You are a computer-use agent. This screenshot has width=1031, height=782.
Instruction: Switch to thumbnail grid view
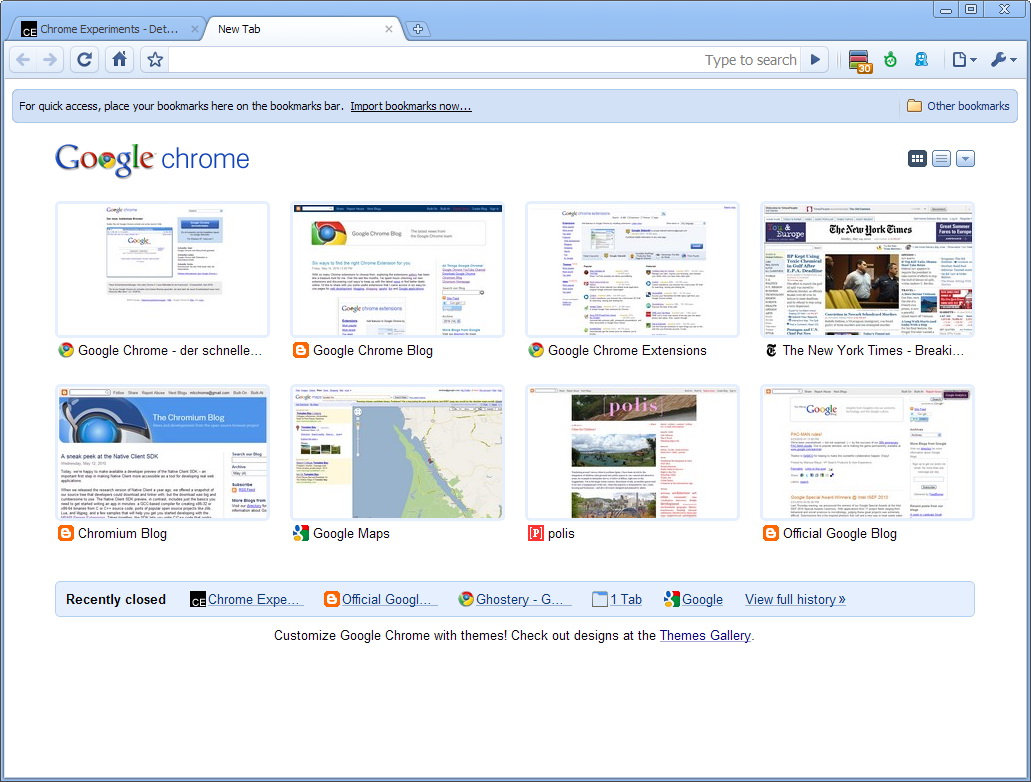917,159
